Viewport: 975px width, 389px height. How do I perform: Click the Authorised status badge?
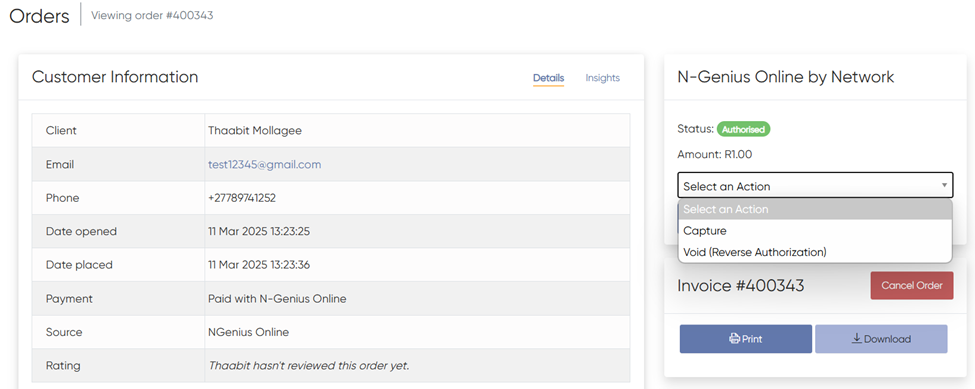point(744,129)
